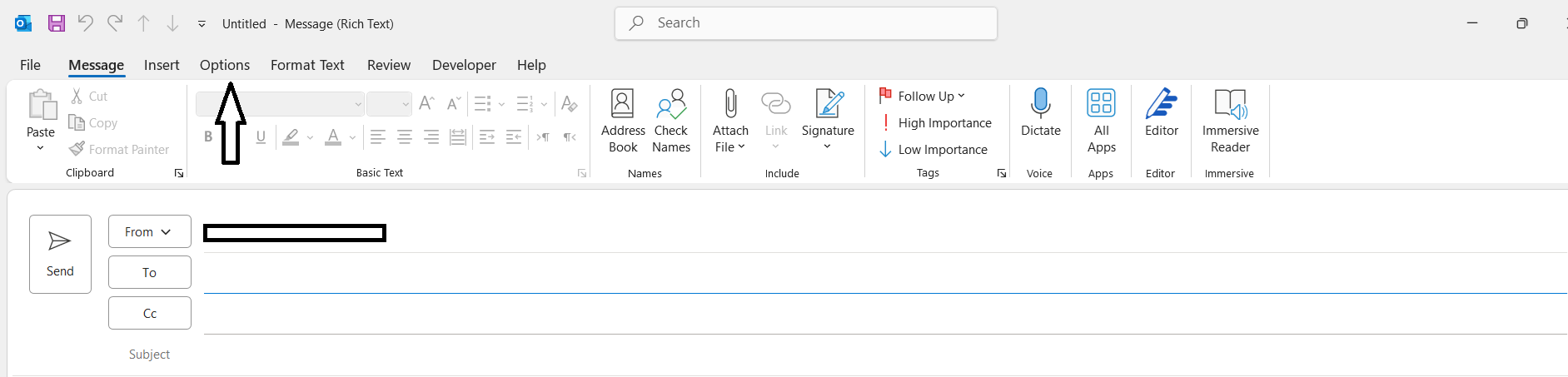Click the Paste clipboard icon
This screenshot has height=377, width=1568.
point(41,106)
